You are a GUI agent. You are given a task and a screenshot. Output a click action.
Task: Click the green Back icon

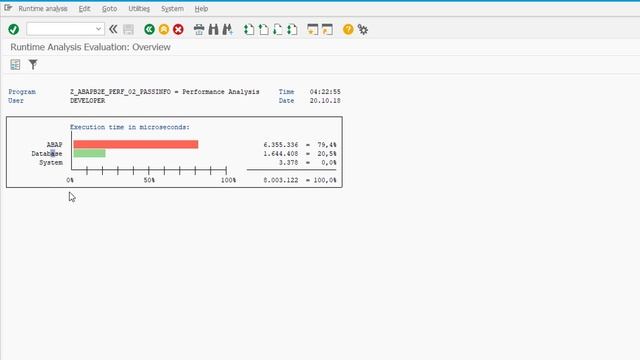(x=149, y=29)
